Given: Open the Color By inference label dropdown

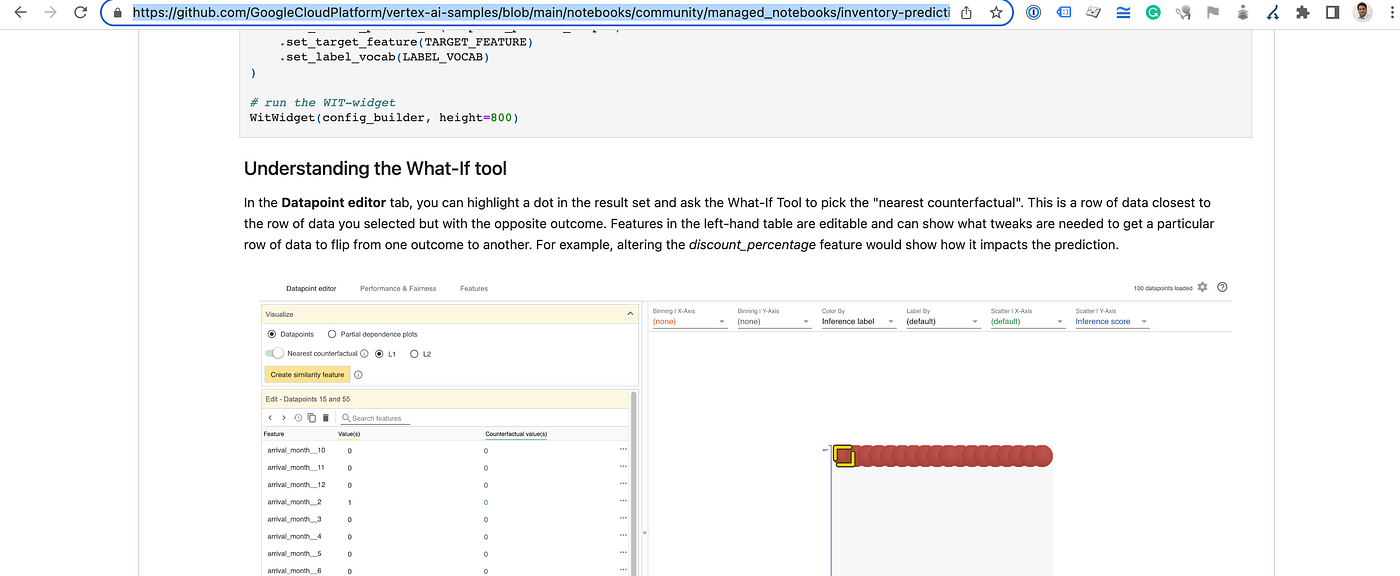Looking at the screenshot, I should click(x=857, y=321).
